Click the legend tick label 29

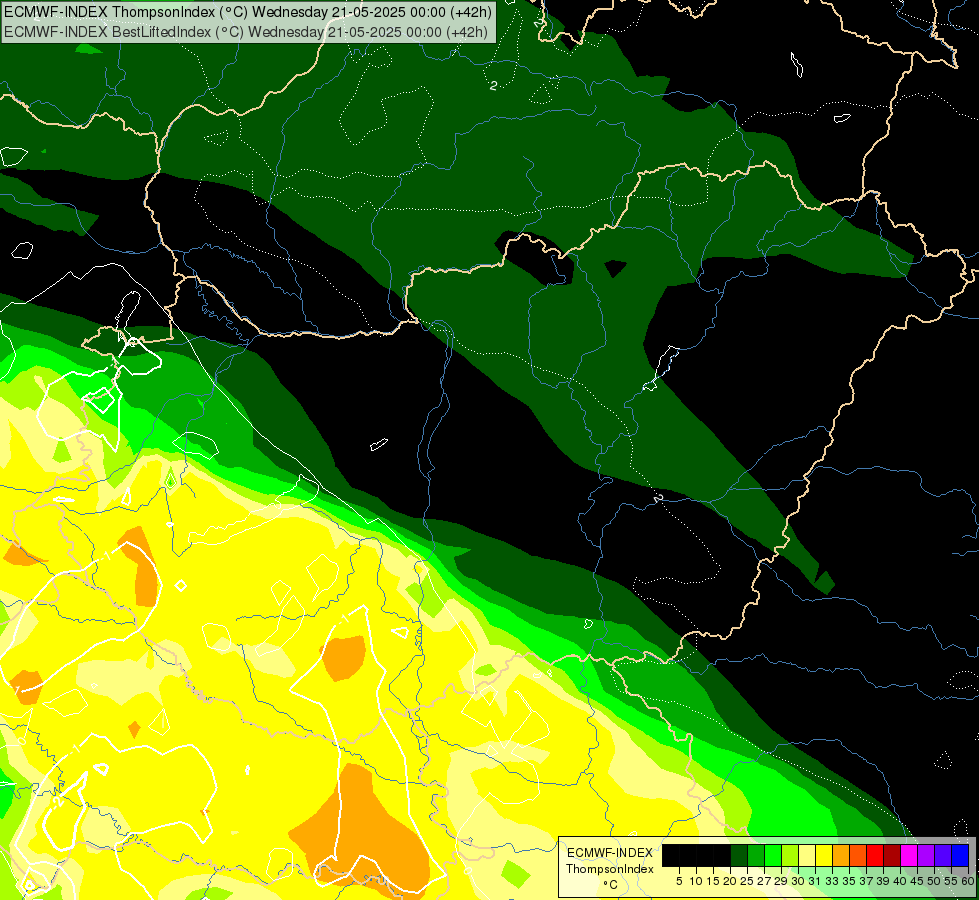point(781,881)
